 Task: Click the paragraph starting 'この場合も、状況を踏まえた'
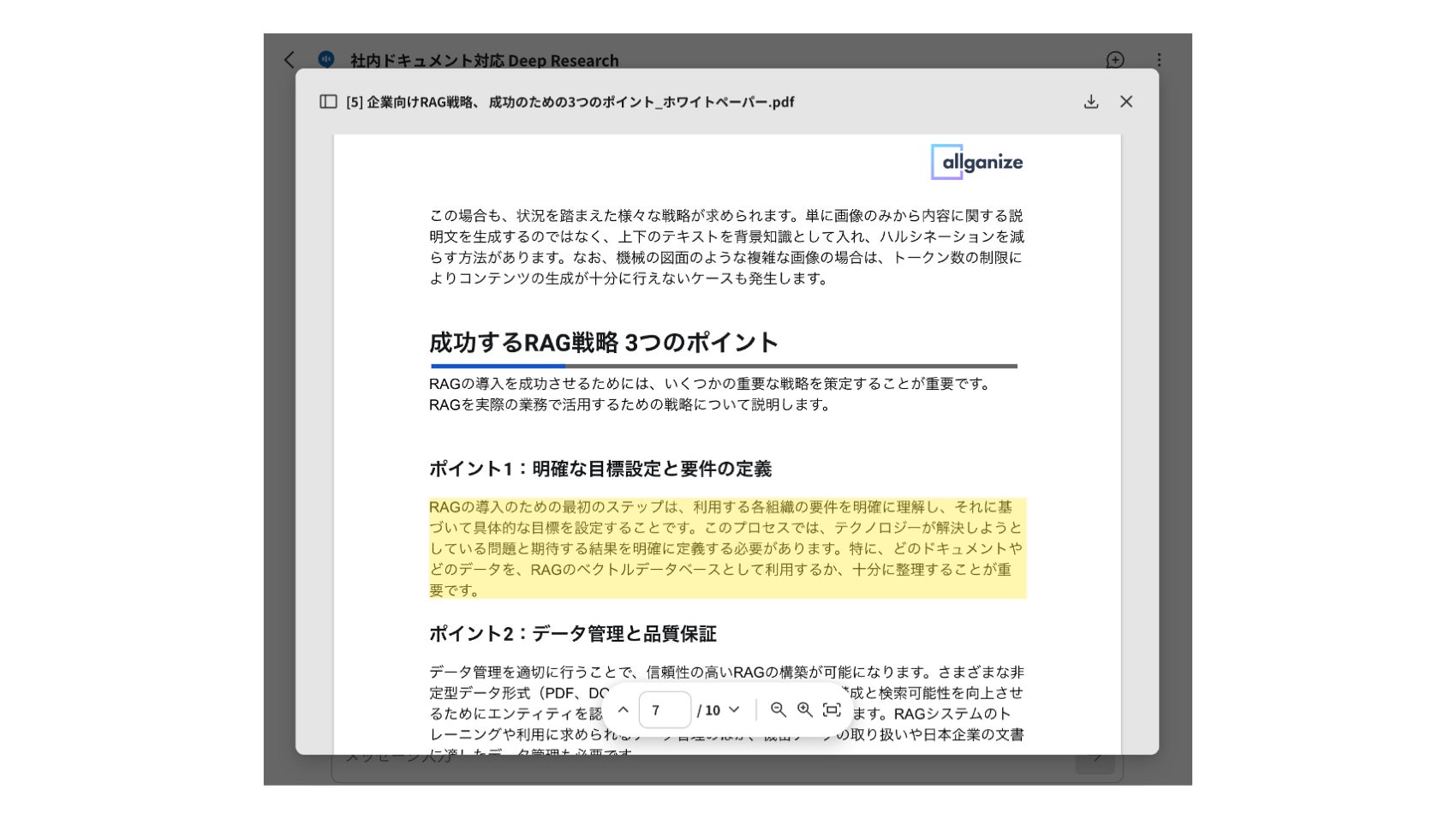(727, 247)
